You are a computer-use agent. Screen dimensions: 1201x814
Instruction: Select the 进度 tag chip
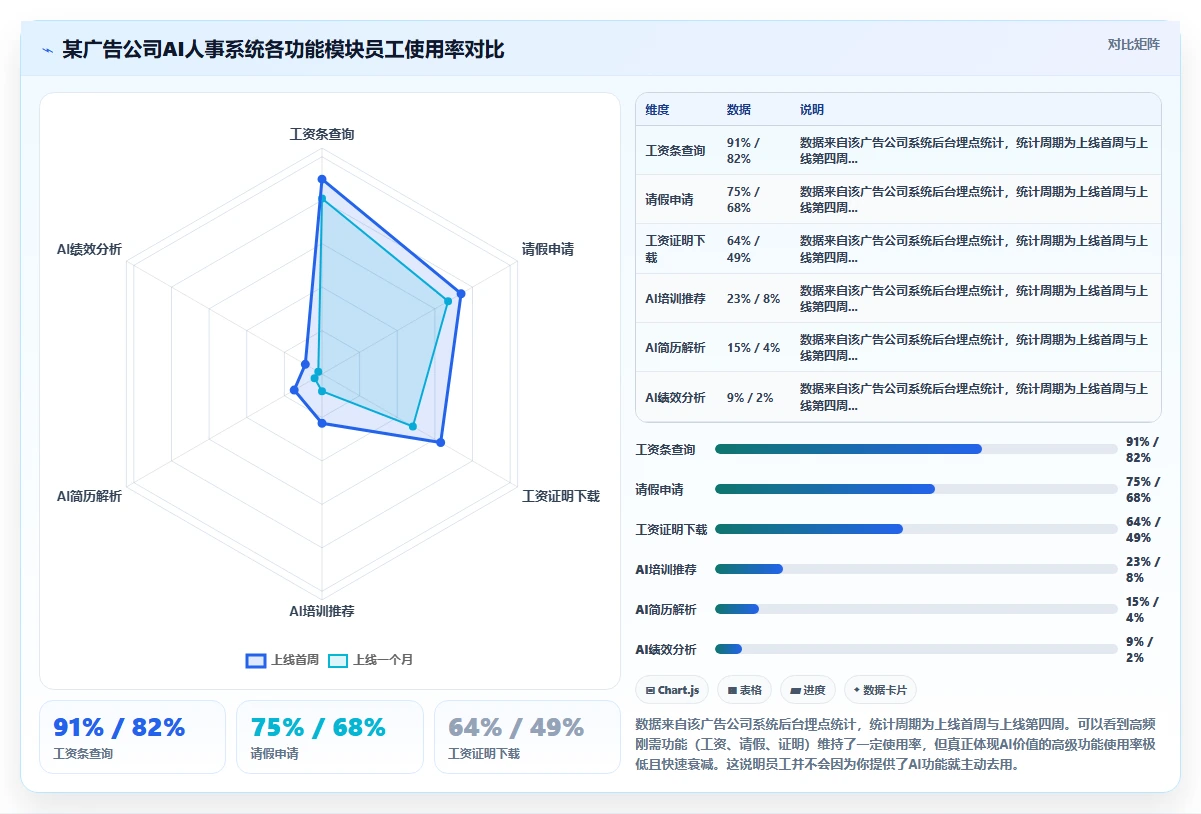pyautogui.click(x=808, y=690)
